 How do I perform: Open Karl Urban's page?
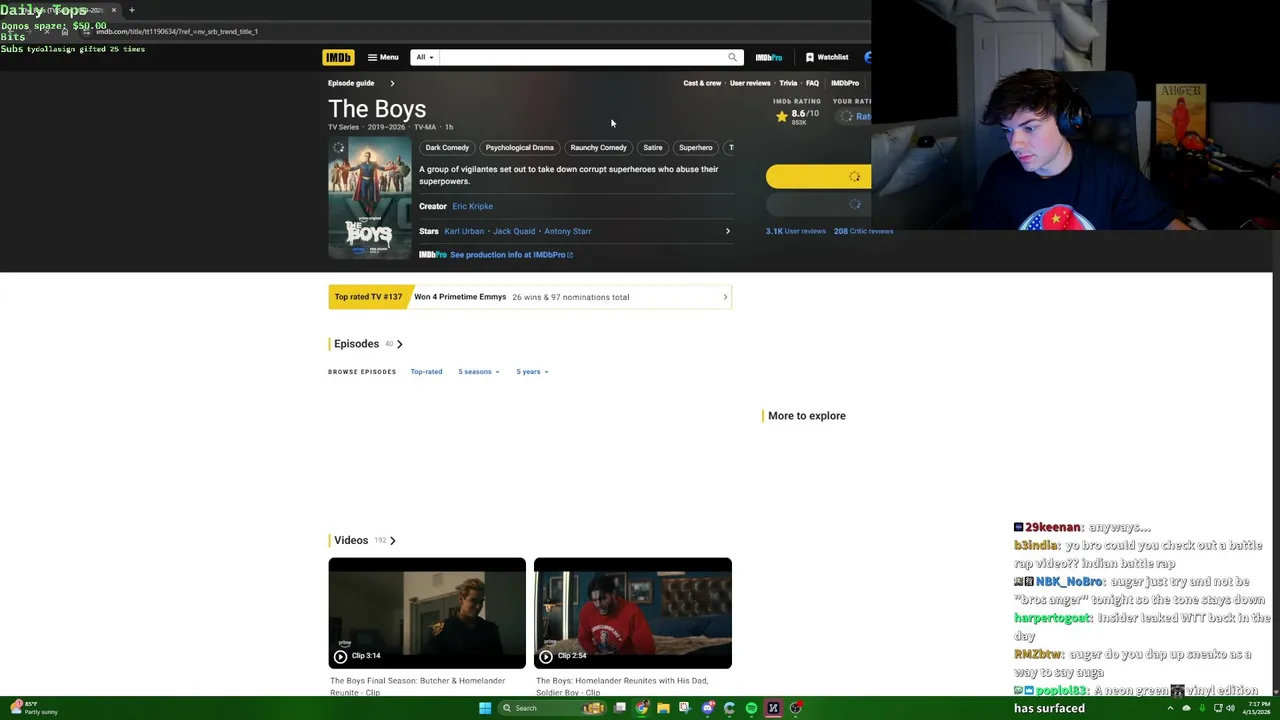(464, 231)
